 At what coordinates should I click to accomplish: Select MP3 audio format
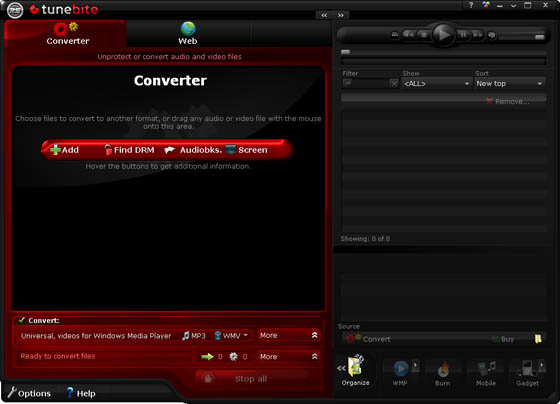tap(194, 336)
